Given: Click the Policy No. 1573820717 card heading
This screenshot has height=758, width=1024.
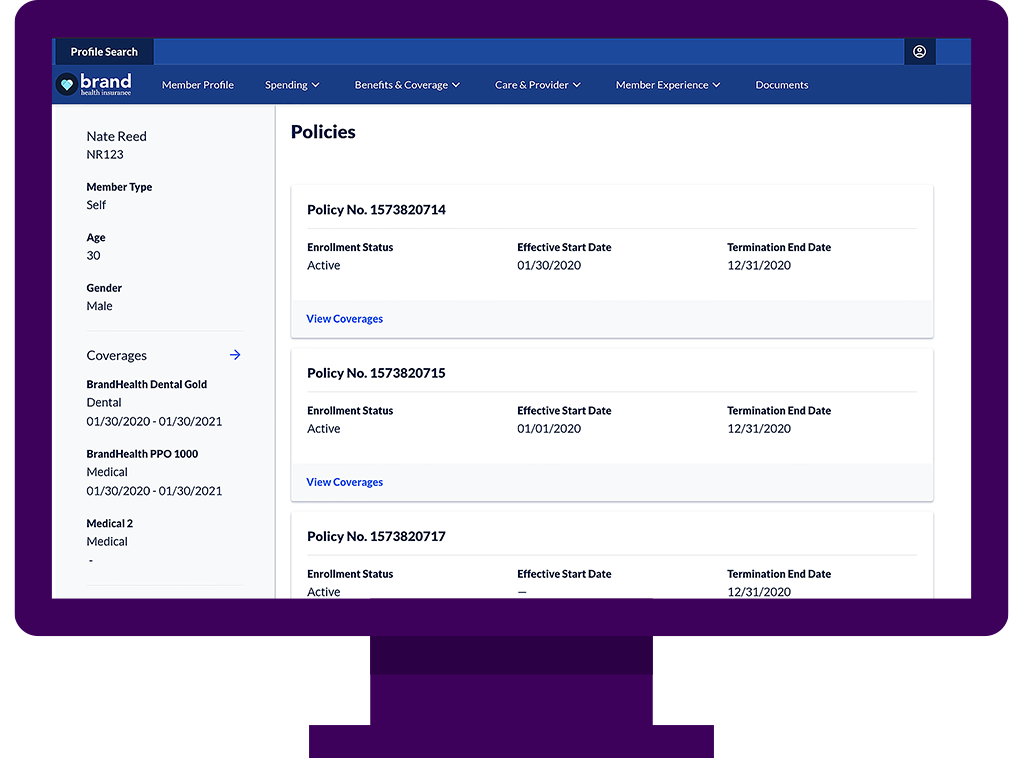Looking at the screenshot, I should pos(376,537).
